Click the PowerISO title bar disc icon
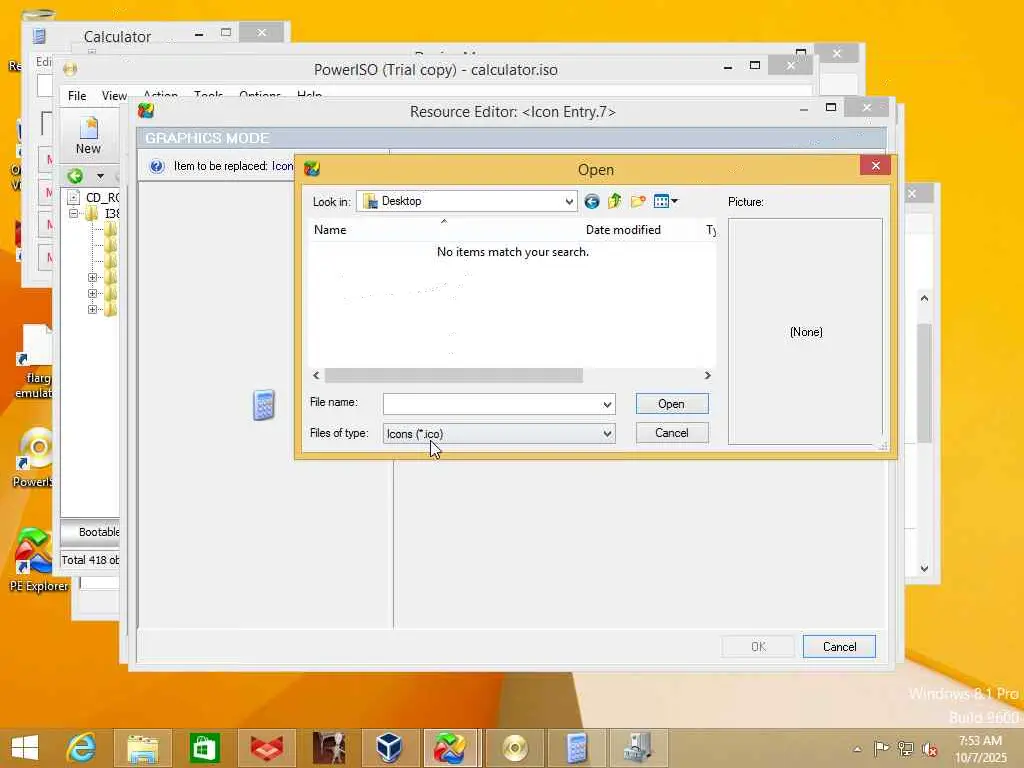This screenshot has width=1024, height=768. tap(71, 69)
